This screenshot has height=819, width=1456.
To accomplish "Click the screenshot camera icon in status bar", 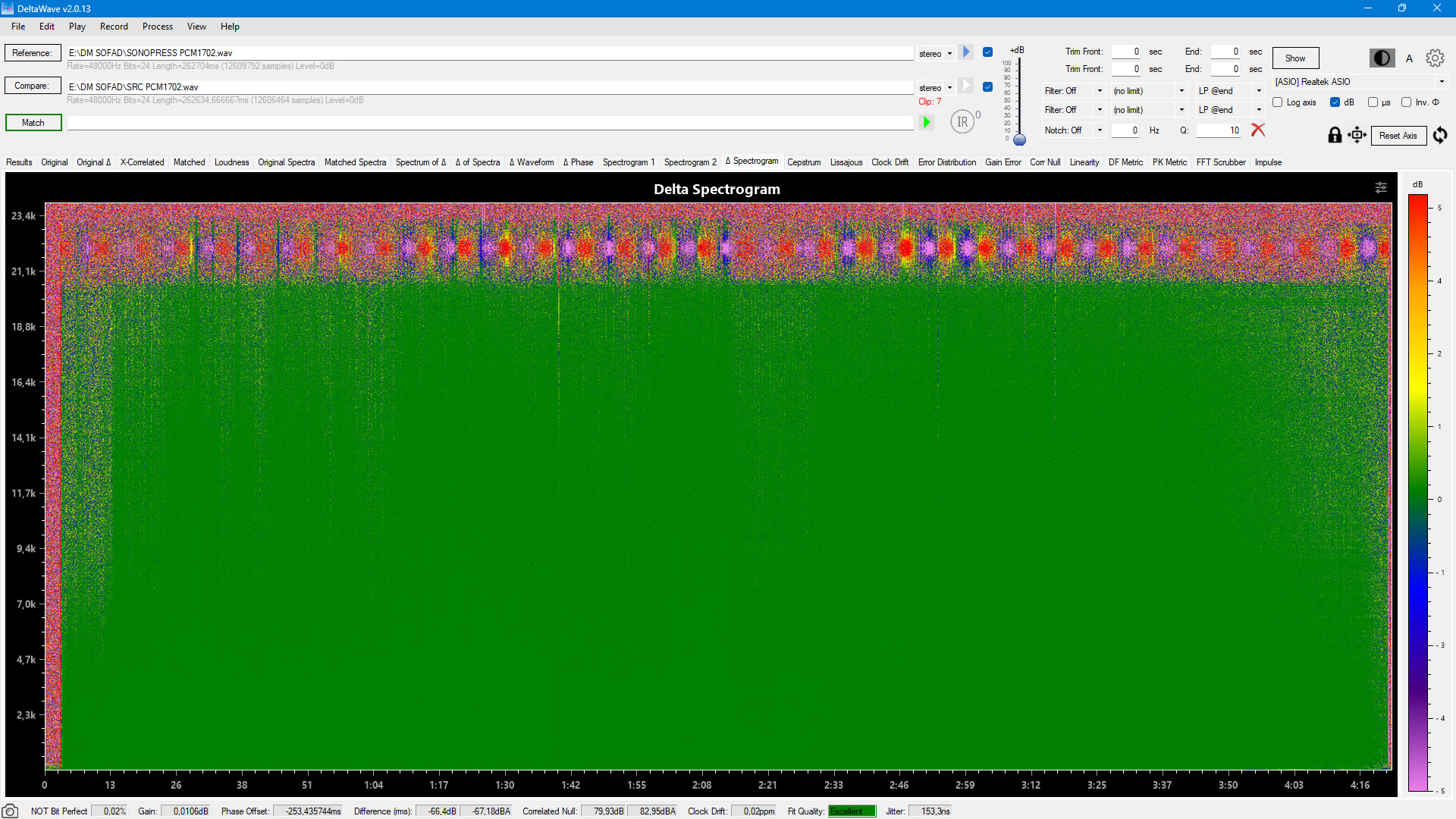I will [11, 811].
